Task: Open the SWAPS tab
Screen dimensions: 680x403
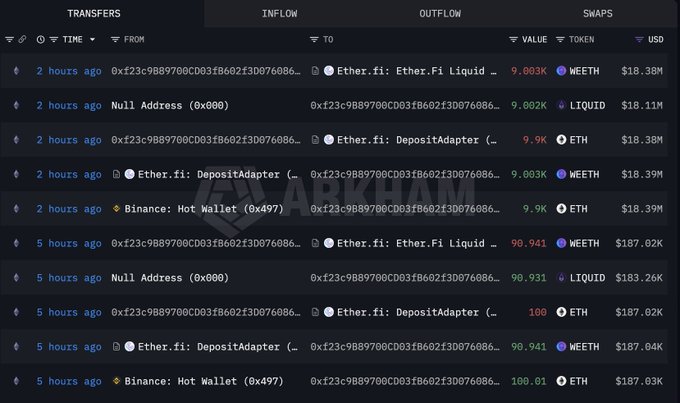Action: [598, 13]
